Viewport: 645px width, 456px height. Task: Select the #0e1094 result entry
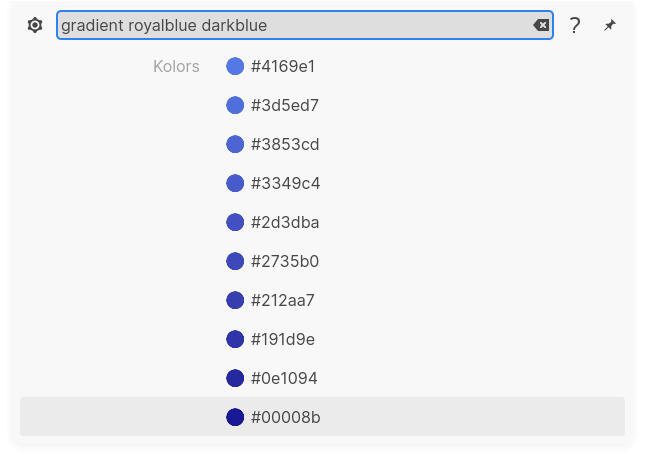(322, 378)
